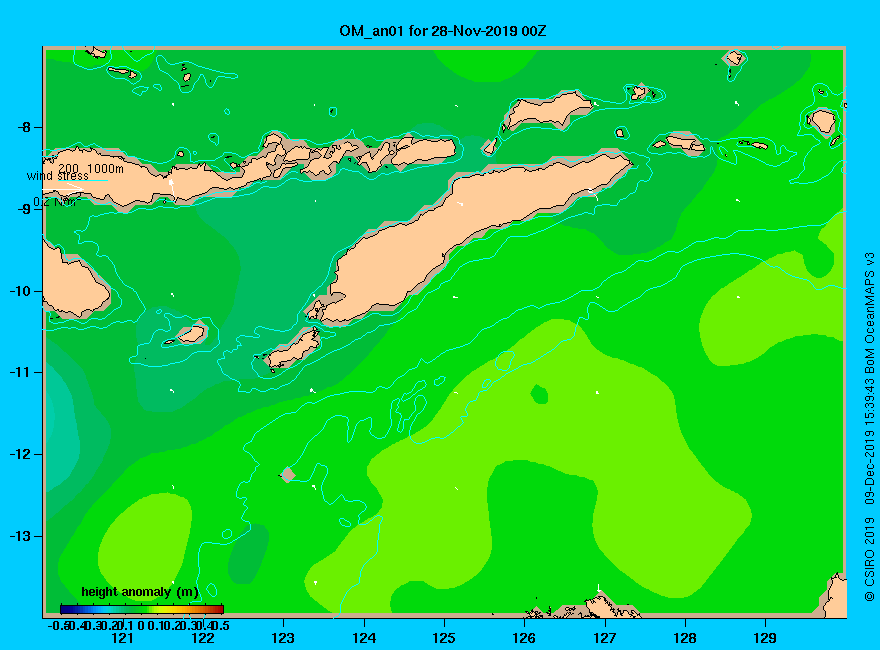This screenshot has height=650, width=880.
Task: Click the height anomaly color scale bar
Action: (142, 610)
